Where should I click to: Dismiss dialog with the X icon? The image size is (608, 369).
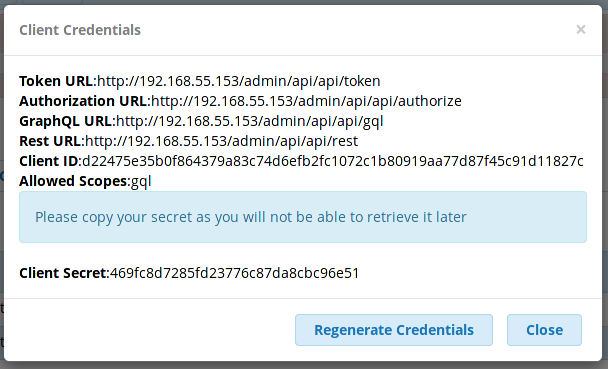pos(580,29)
